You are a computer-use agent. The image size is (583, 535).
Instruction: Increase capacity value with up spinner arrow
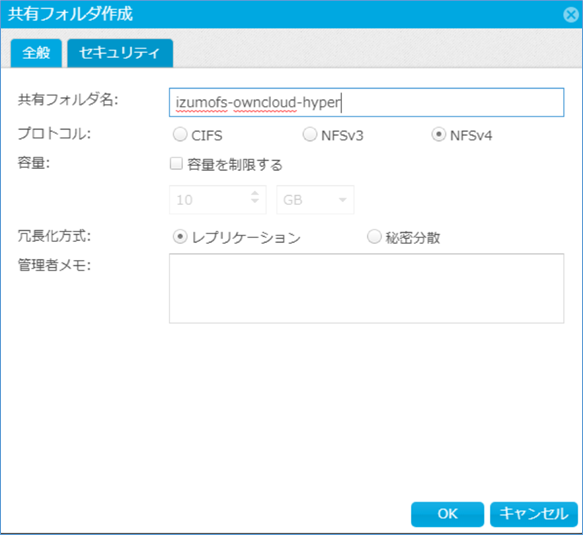(255, 193)
